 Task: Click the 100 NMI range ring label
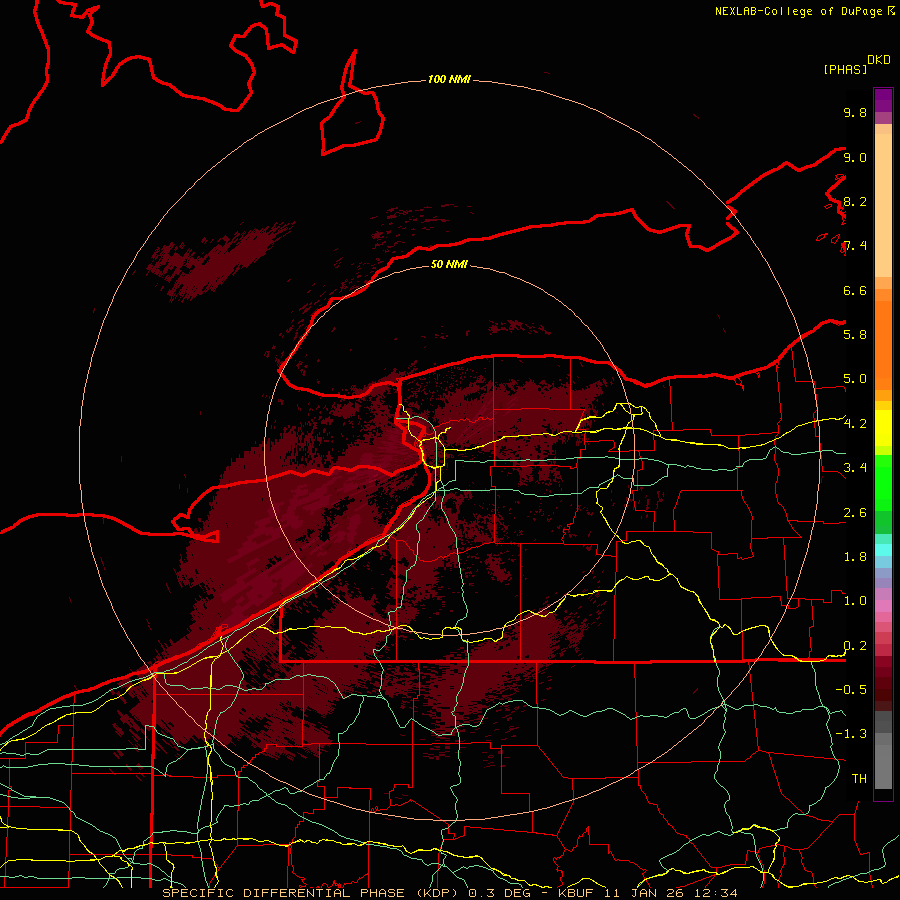point(449,79)
